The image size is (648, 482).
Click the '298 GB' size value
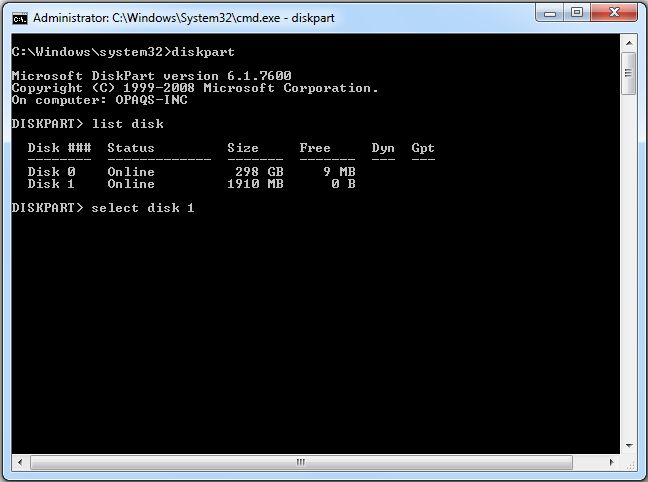click(x=260, y=172)
